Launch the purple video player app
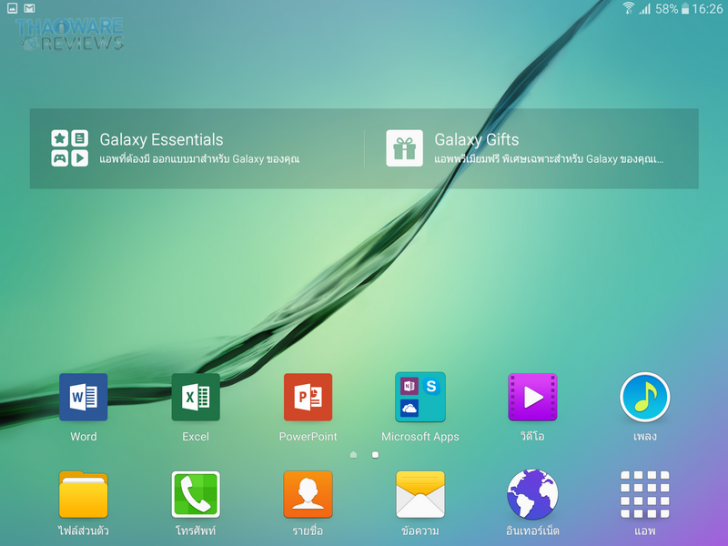 pos(533,397)
